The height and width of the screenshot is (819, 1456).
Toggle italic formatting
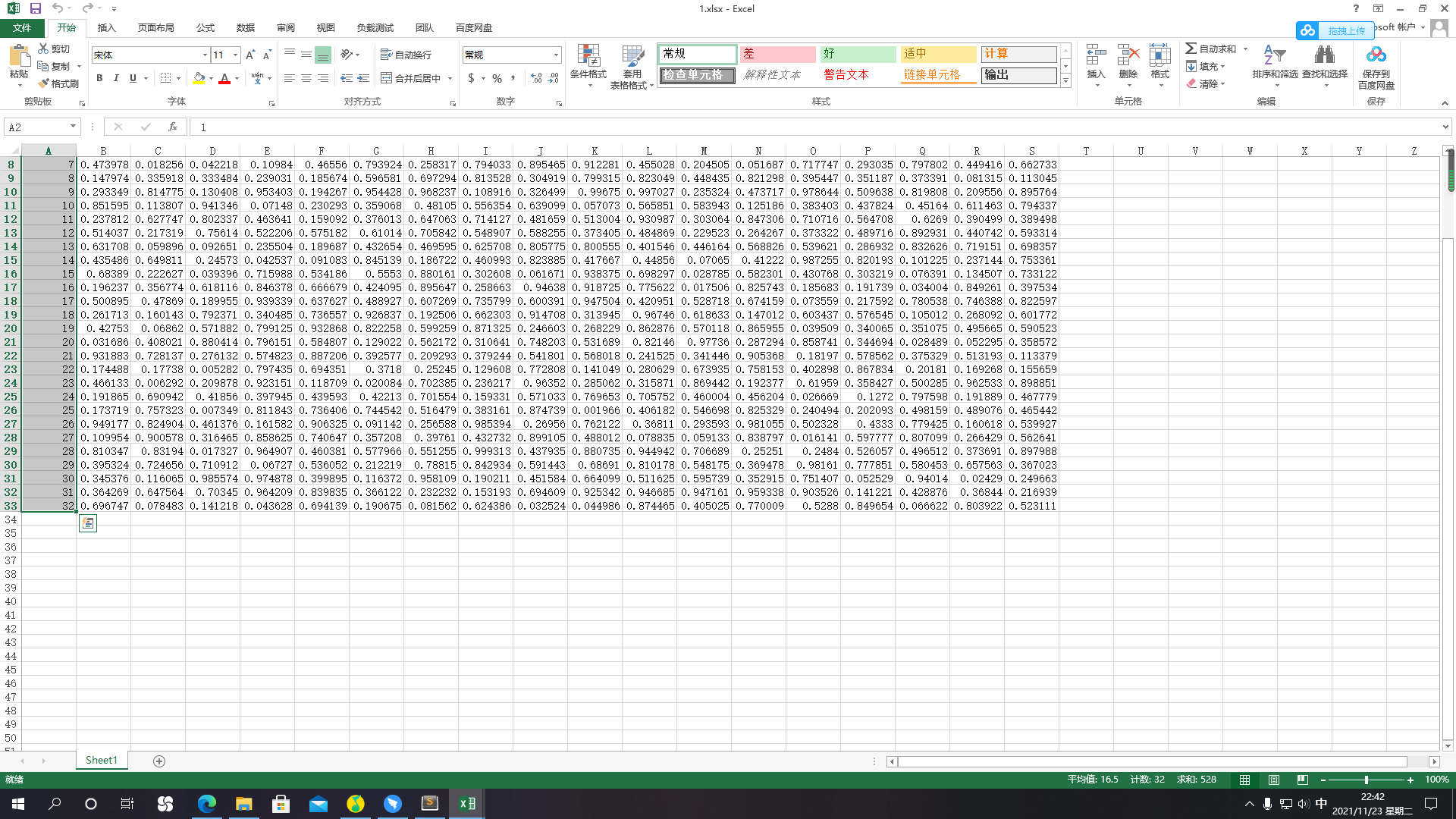(x=116, y=78)
